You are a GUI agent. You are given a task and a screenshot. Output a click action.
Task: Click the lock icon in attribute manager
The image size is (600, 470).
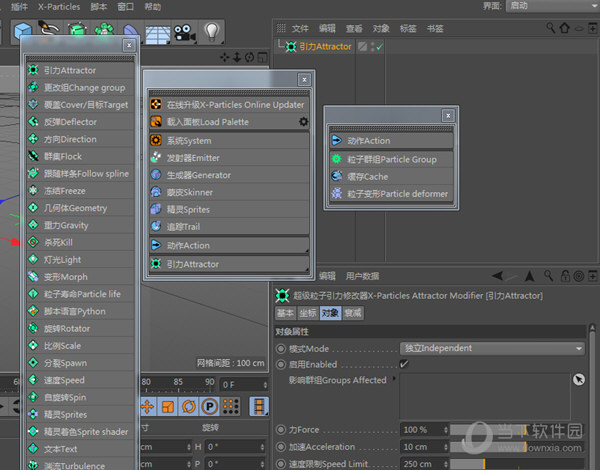point(565,276)
